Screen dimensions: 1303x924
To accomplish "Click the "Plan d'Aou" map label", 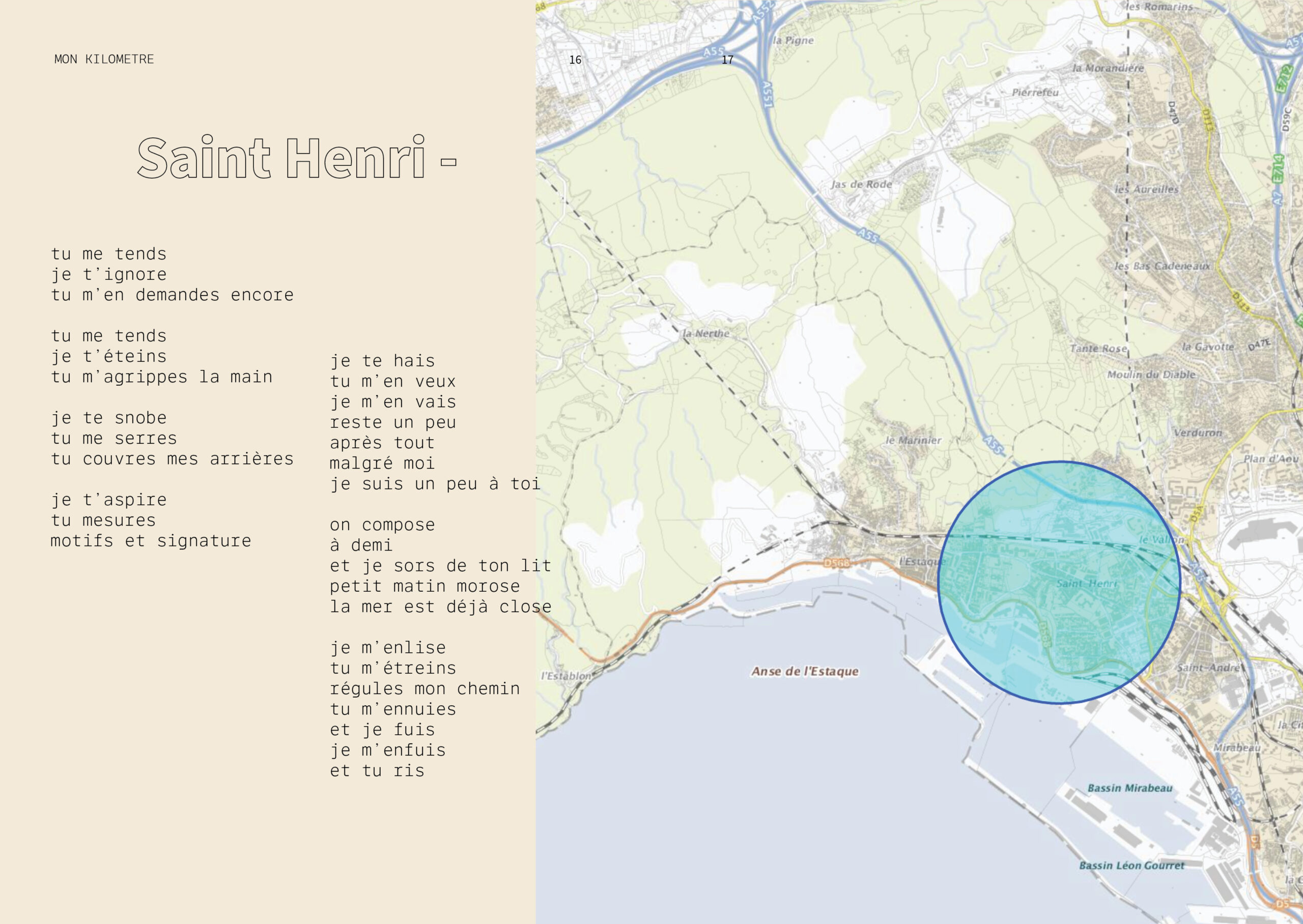I will (x=1271, y=458).
